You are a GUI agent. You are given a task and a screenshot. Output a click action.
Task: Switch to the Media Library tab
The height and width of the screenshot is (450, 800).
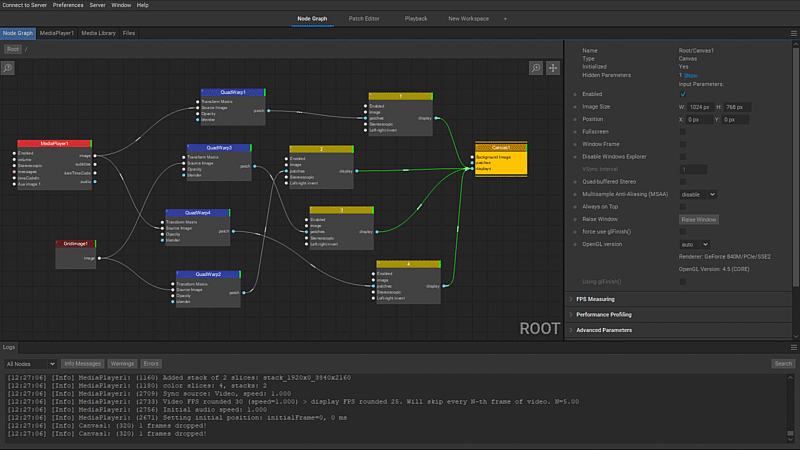(98, 33)
